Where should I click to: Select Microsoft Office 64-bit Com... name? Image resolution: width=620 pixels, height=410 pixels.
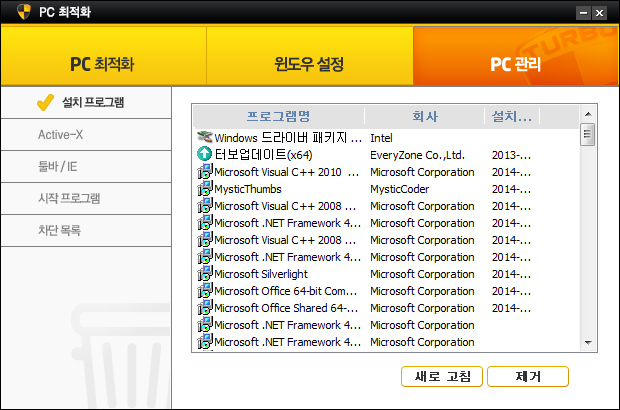pyautogui.click(x=285, y=291)
